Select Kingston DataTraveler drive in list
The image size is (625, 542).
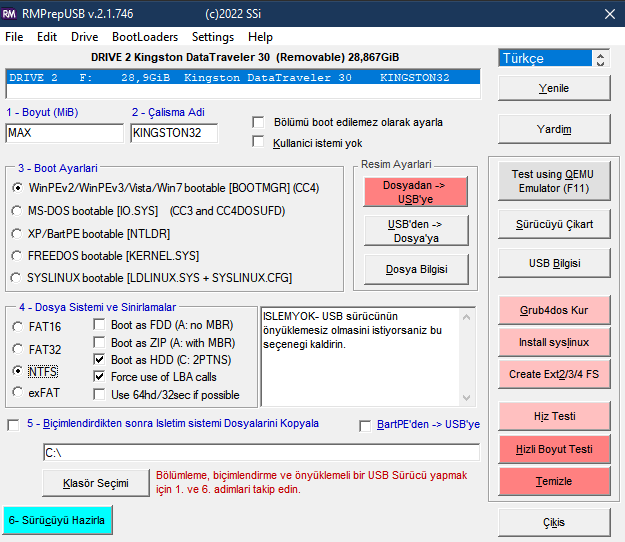click(x=242, y=77)
